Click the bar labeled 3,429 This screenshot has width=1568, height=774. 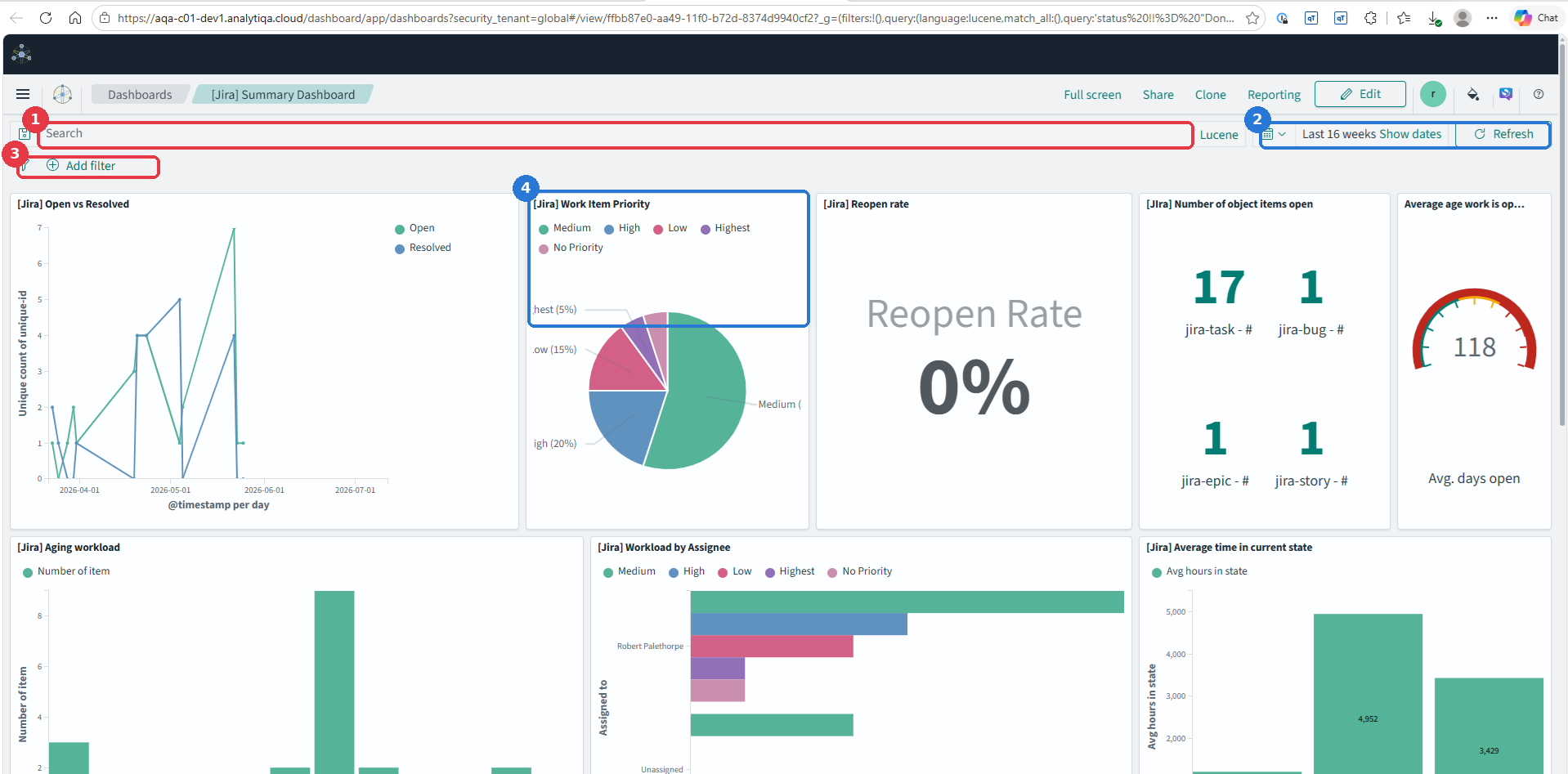(1489, 726)
